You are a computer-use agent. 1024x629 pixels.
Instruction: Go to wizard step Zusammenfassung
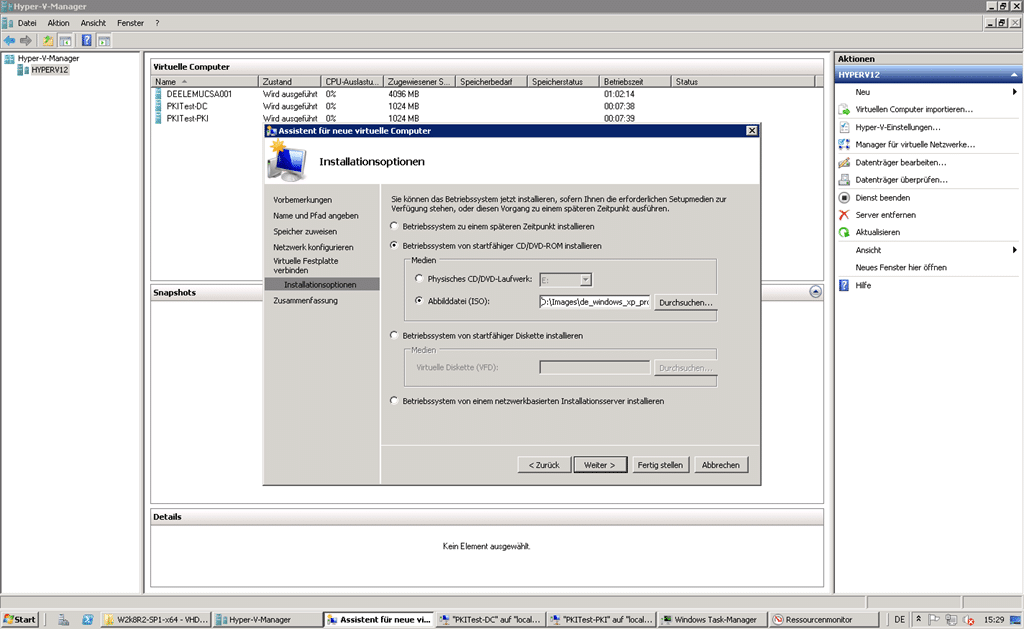[306, 300]
